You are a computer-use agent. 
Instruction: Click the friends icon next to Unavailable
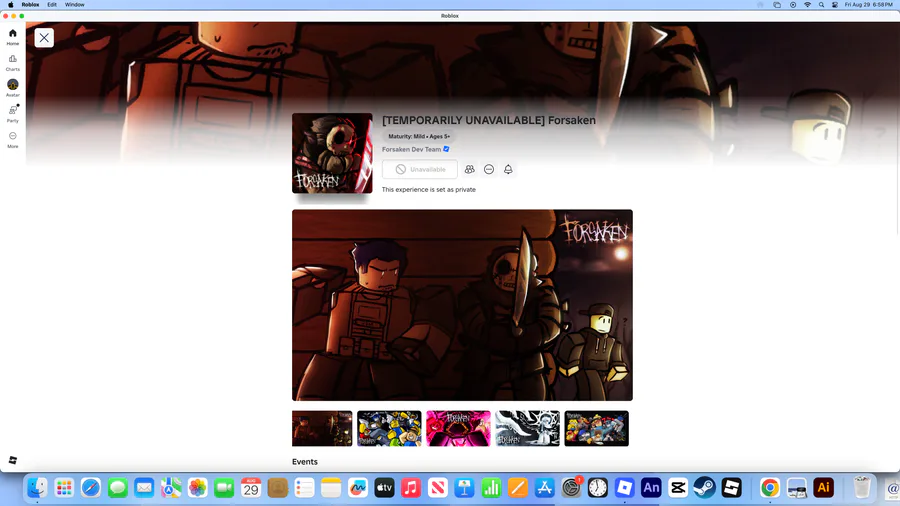pos(470,169)
